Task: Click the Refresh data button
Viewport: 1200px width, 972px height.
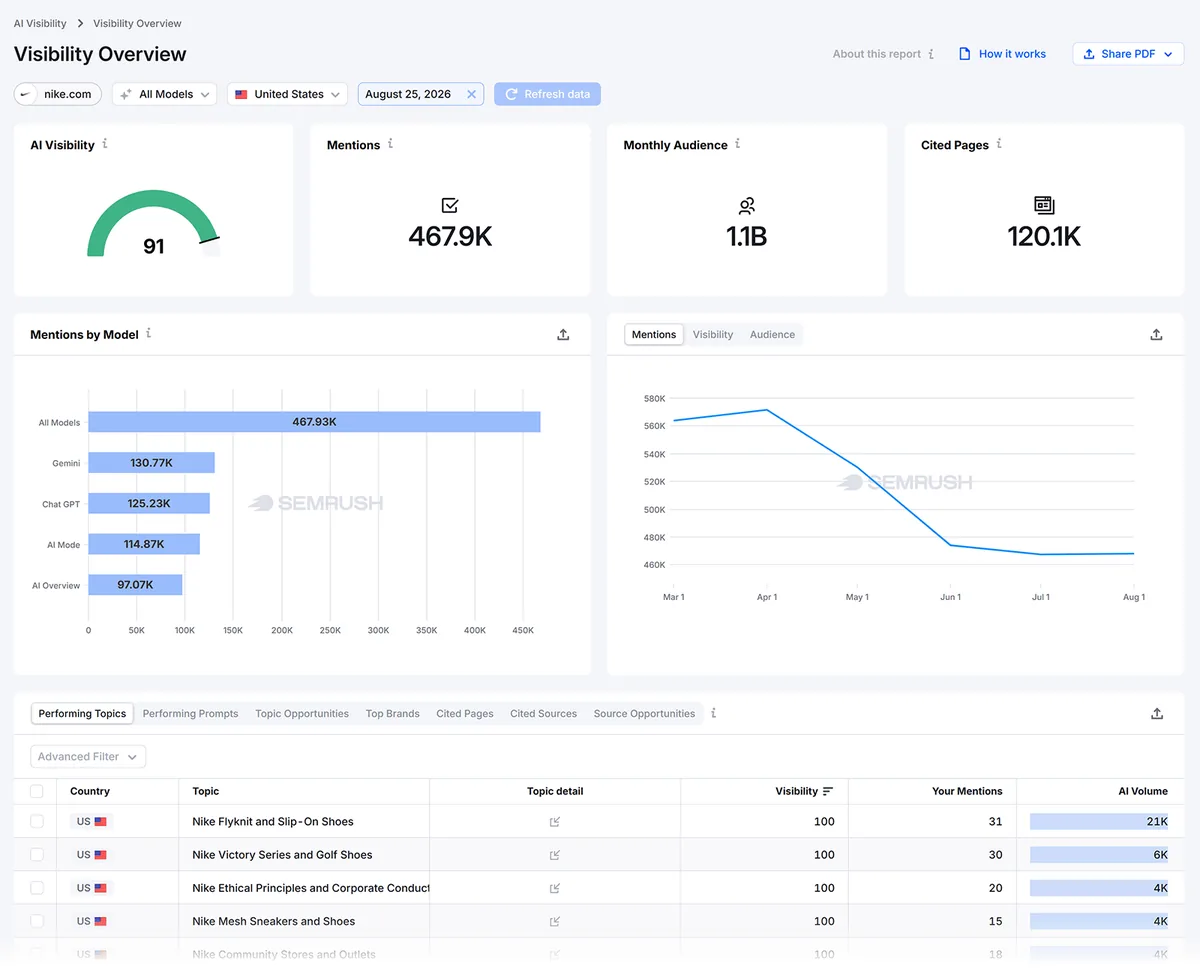Action: 547,94
